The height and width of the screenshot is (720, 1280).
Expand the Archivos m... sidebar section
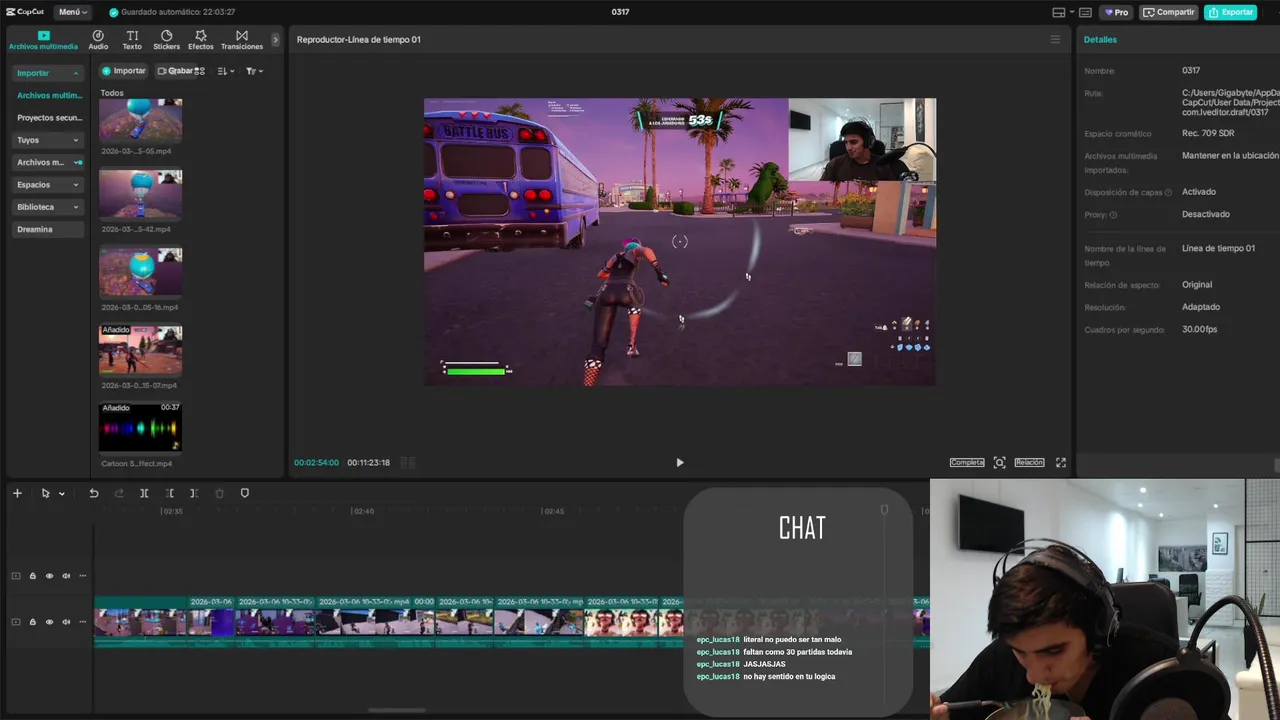click(48, 162)
